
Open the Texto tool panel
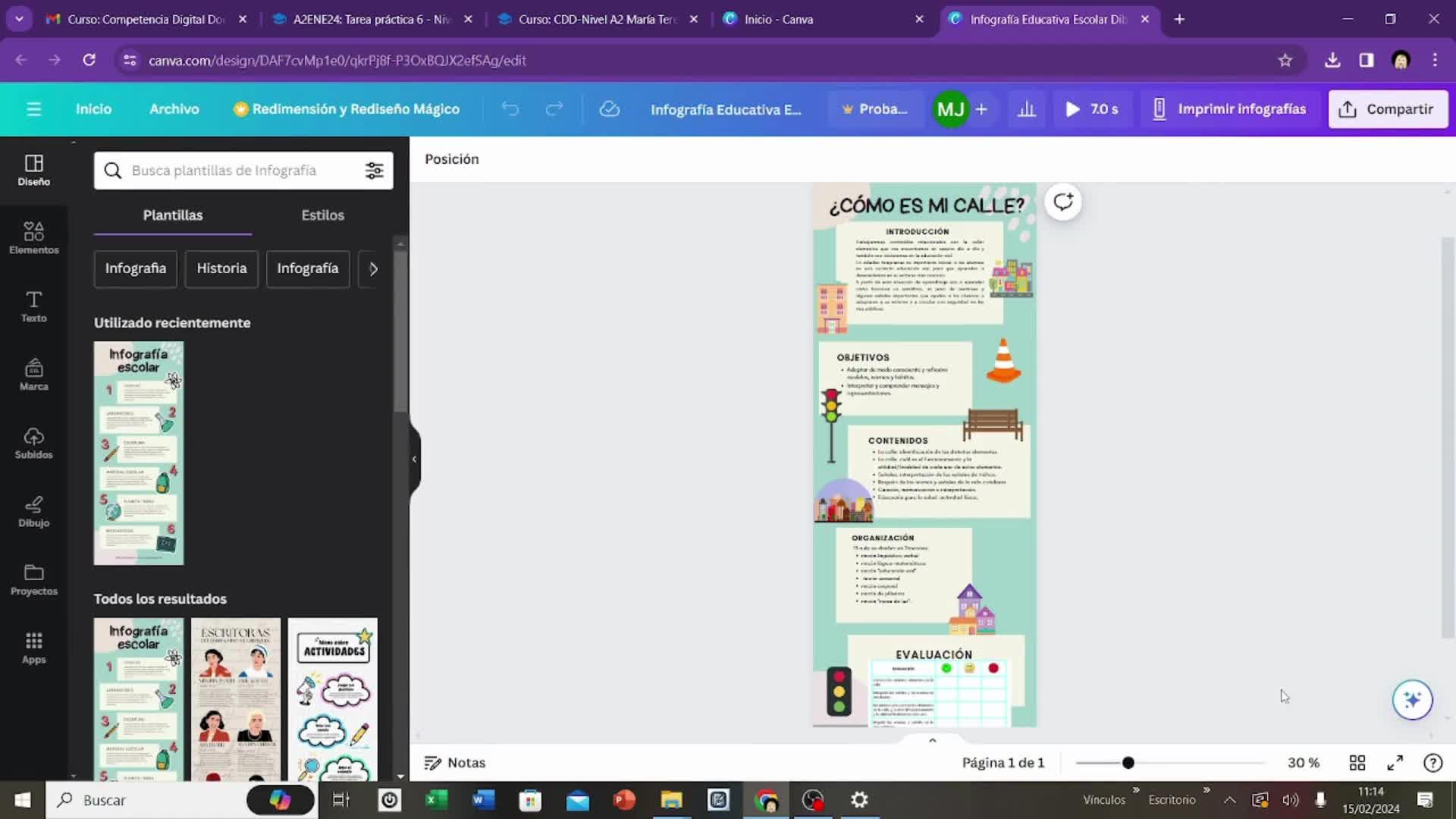[x=33, y=306]
